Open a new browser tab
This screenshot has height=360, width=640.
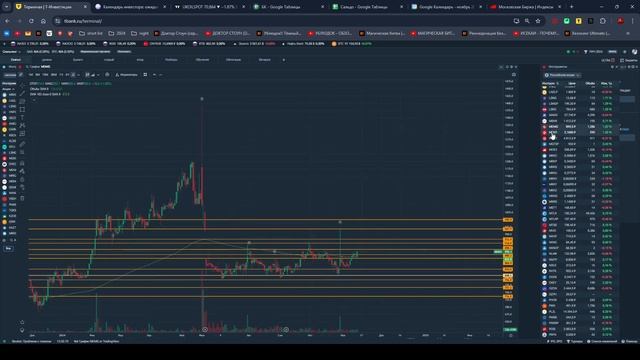pos(571,7)
